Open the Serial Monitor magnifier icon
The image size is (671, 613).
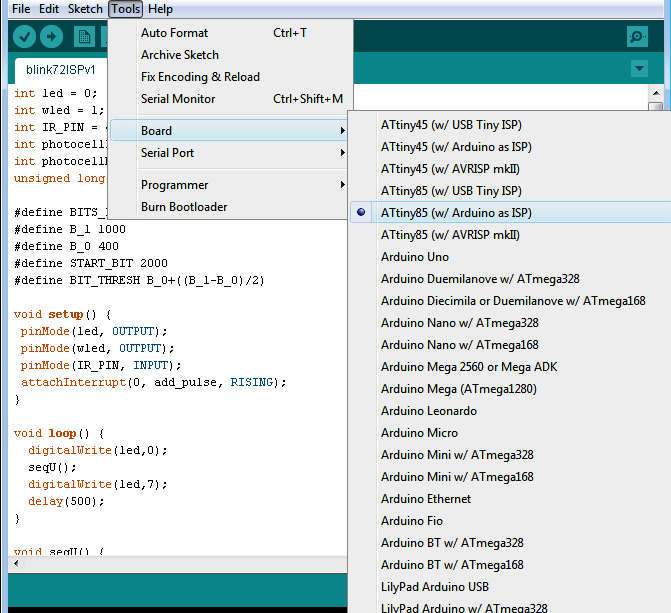click(x=637, y=37)
